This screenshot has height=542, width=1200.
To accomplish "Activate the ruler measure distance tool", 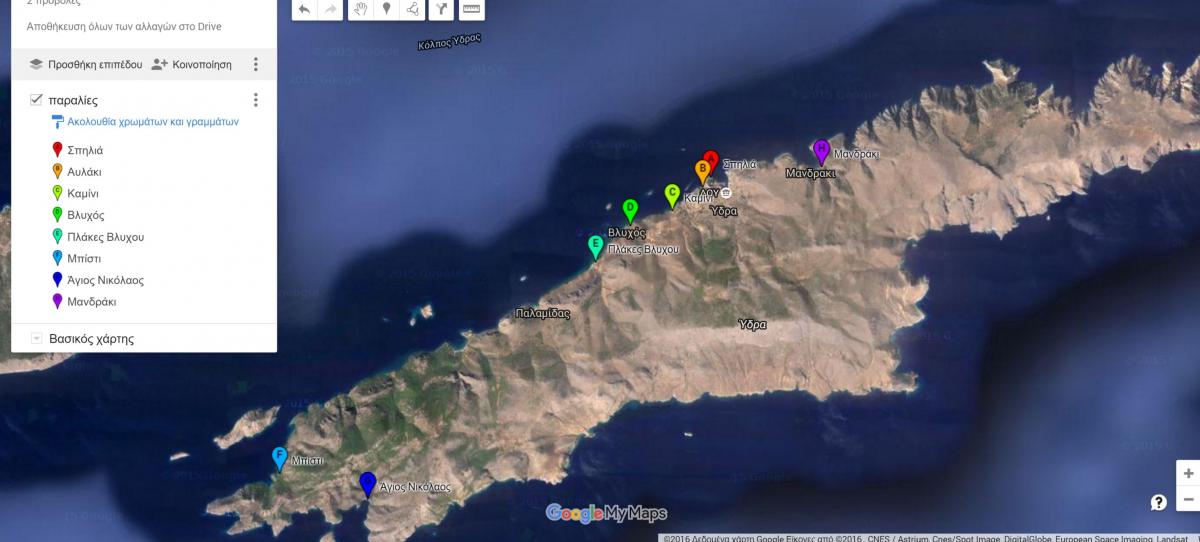I will [x=471, y=9].
